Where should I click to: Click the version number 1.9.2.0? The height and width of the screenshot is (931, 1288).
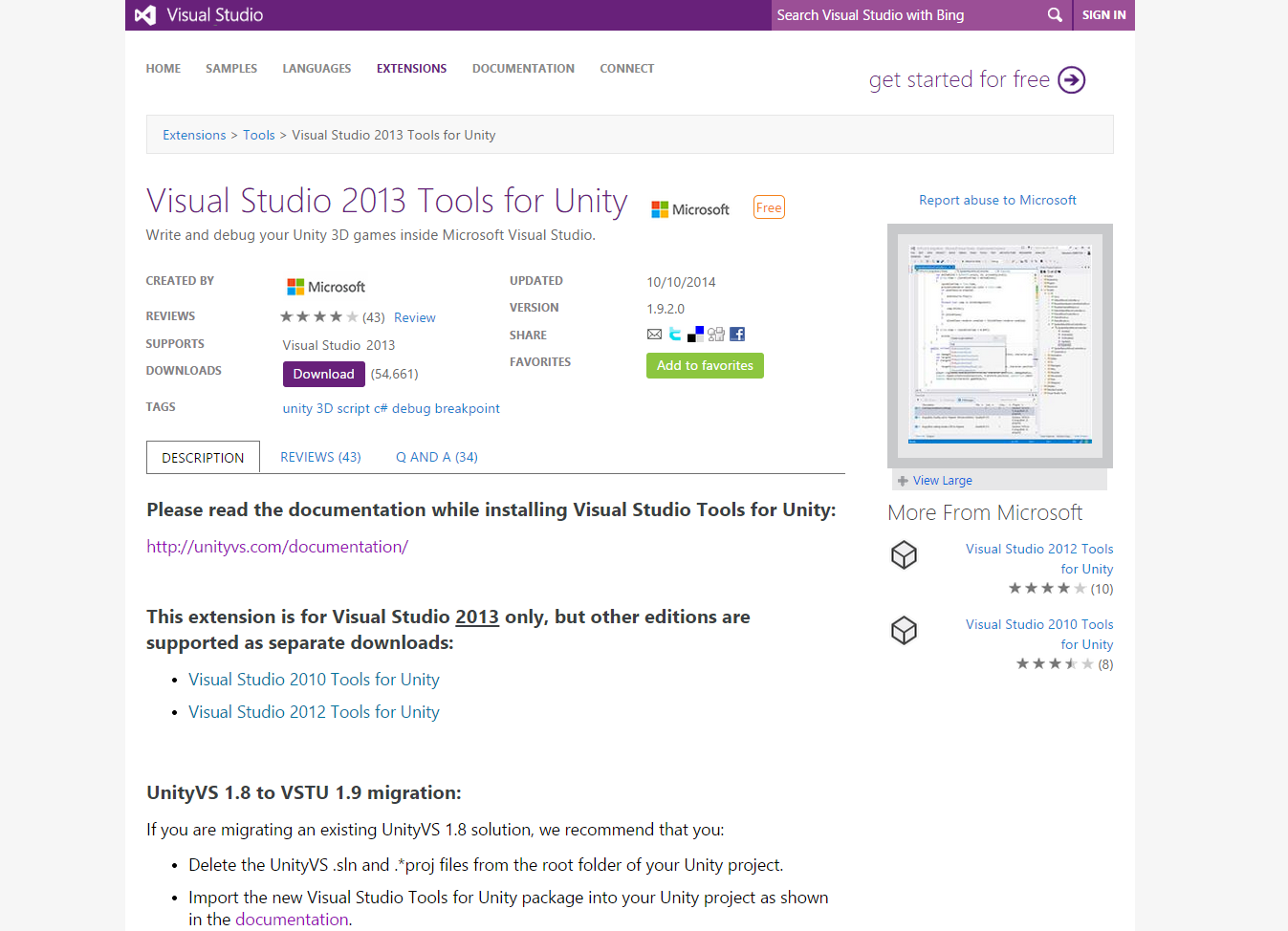(666, 309)
